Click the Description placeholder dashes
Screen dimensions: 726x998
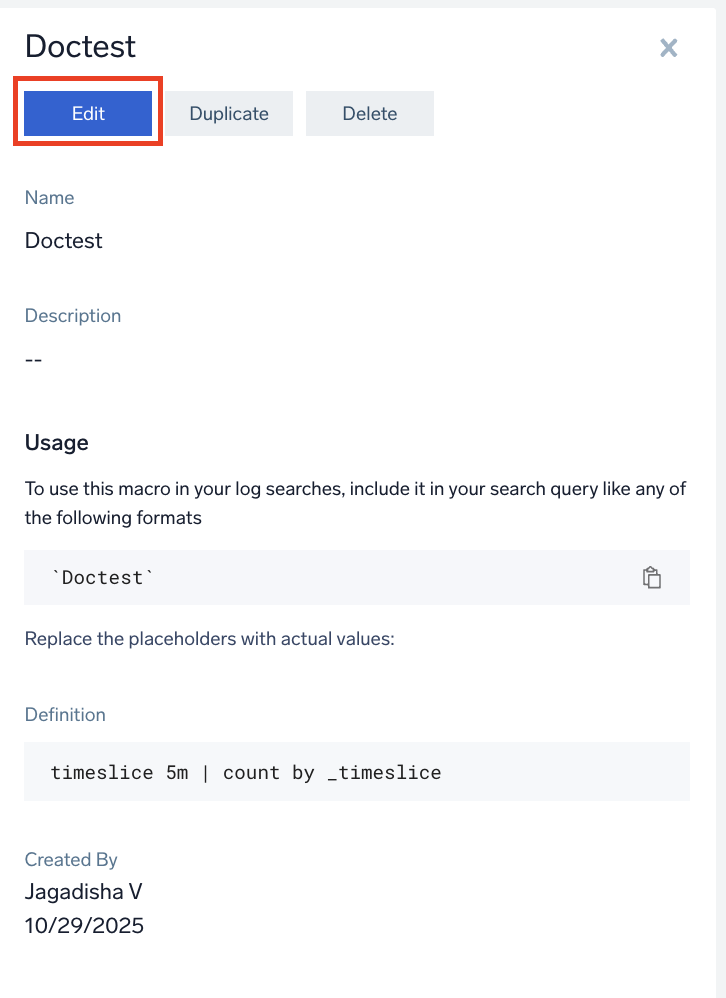tap(33, 359)
